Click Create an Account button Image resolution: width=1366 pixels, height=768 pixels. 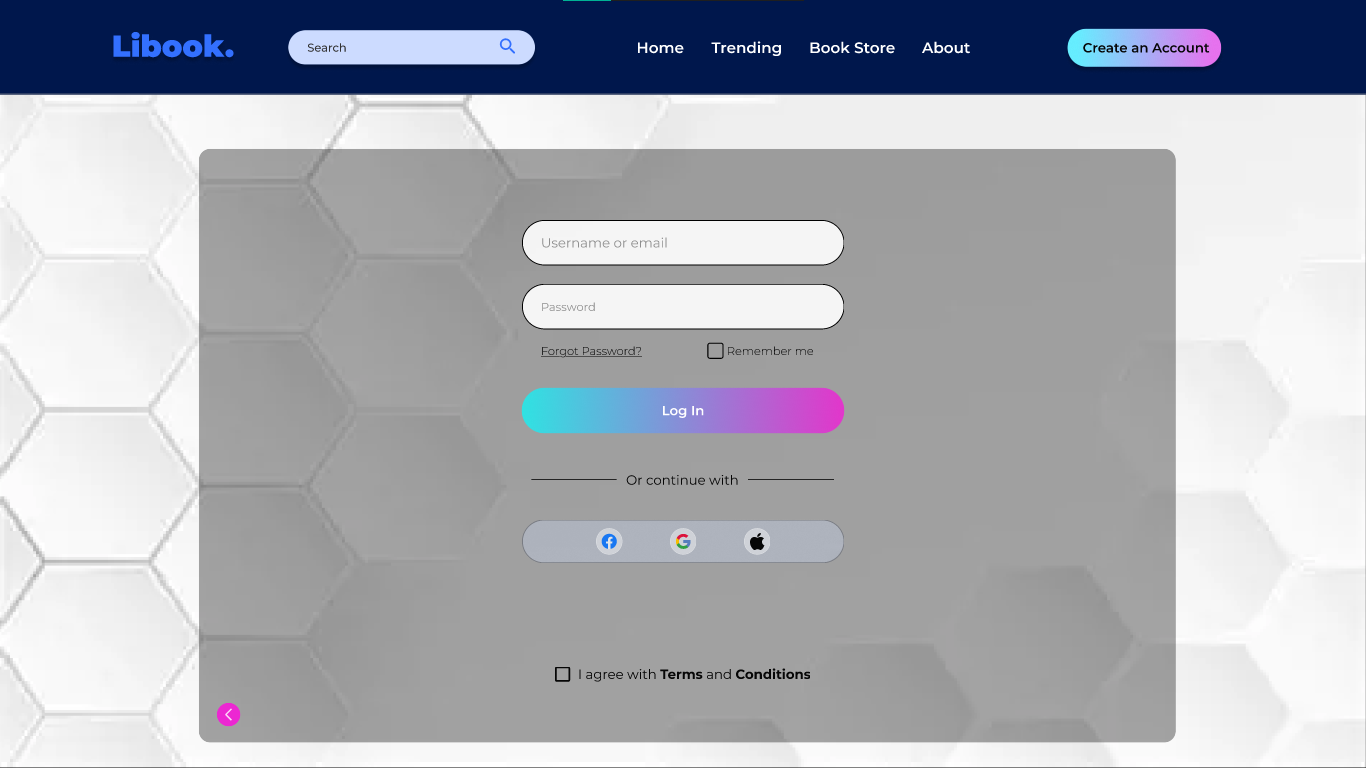coord(1144,48)
